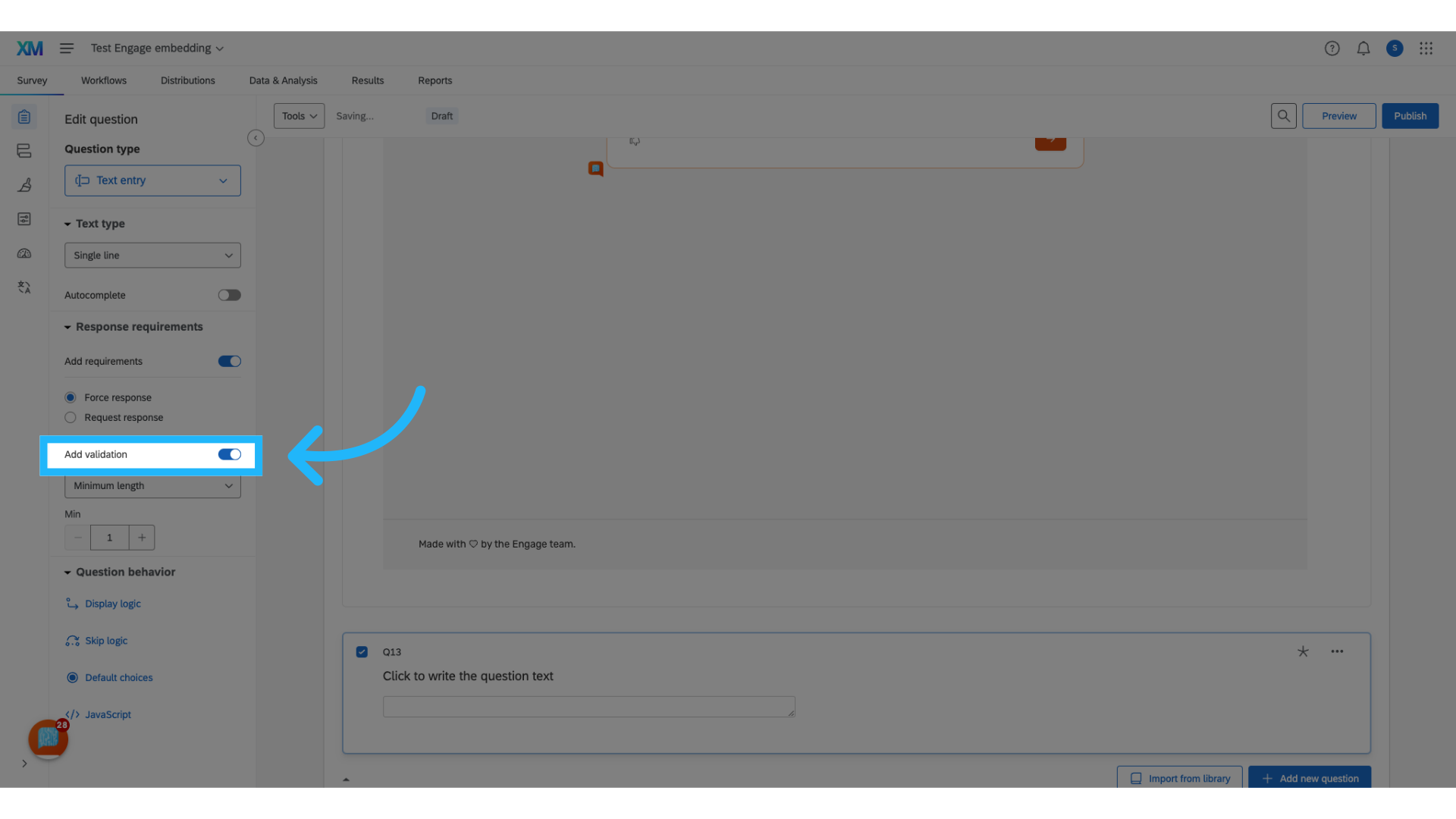
Task: Open the user account avatar
Action: click(x=1394, y=49)
